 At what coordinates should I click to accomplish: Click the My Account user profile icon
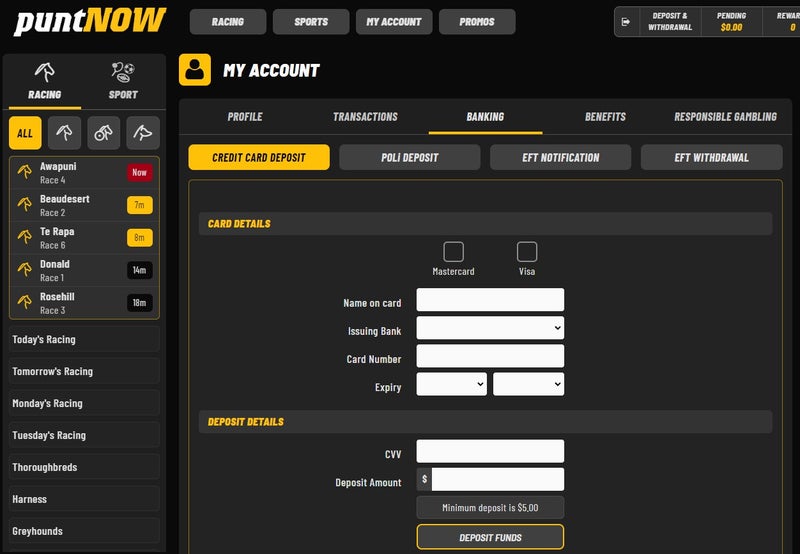[195, 70]
